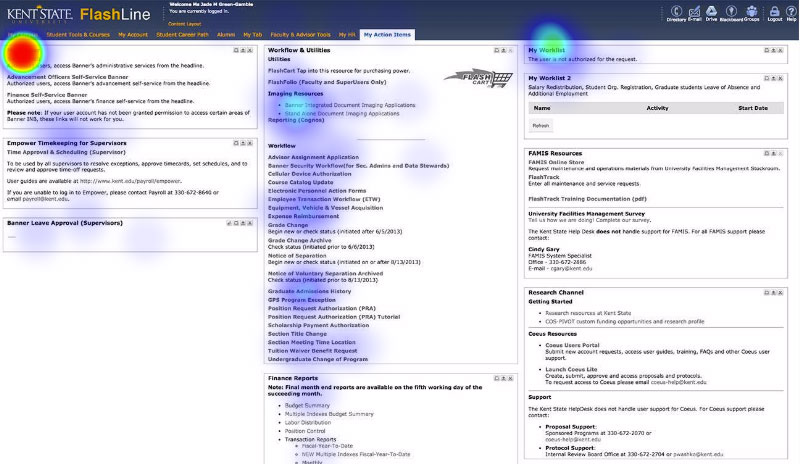Open Grade Change link
Image resolution: width=800 pixels, height=464 pixels.
pyautogui.click(x=288, y=225)
